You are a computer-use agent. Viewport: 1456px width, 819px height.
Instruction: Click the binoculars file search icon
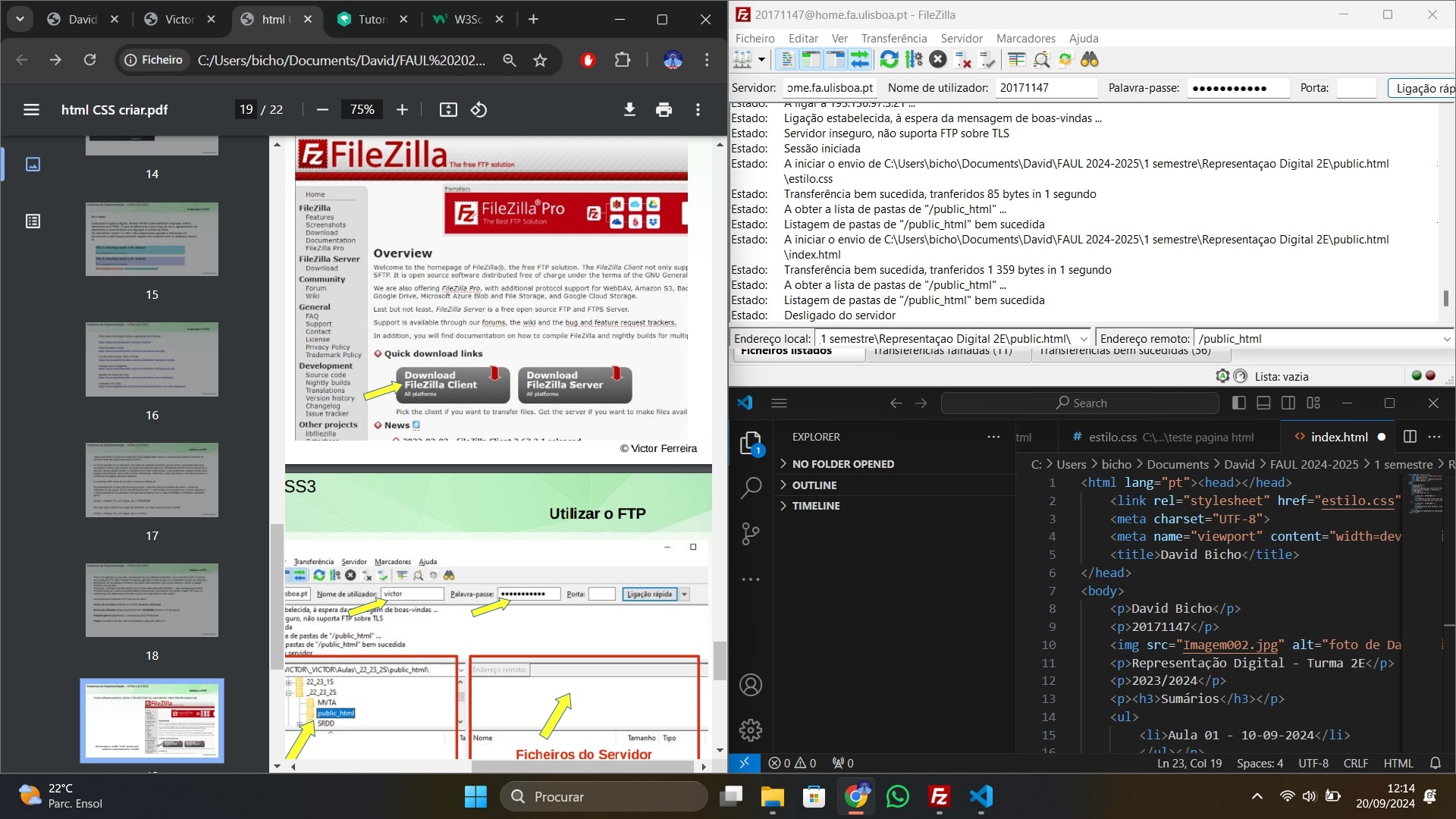click(1090, 59)
